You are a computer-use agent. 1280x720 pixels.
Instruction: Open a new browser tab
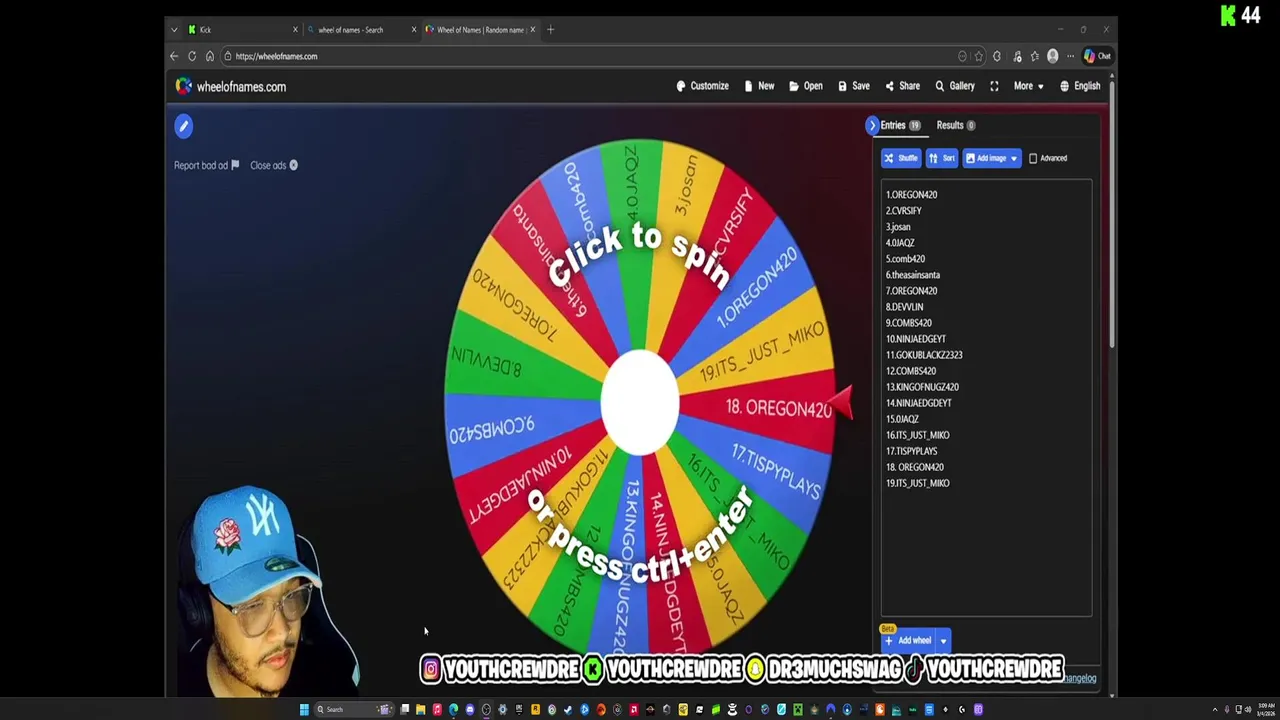pos(550,30)
